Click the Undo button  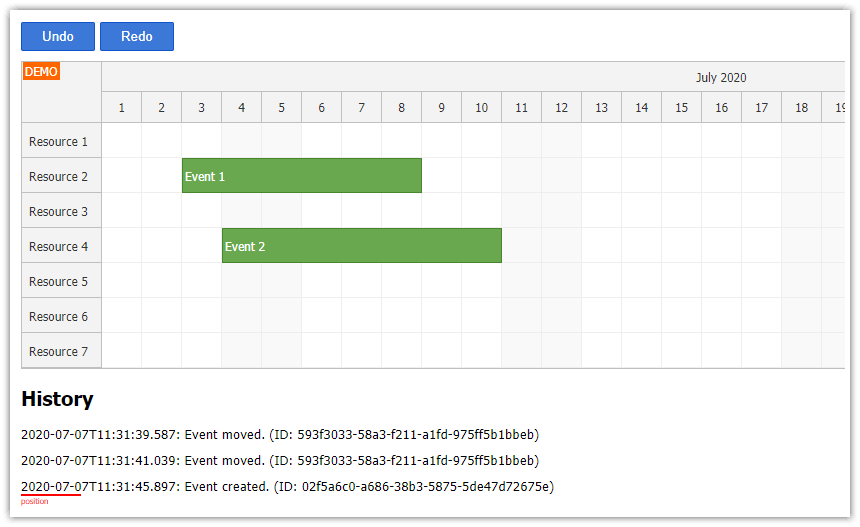[x=58, y=36]
